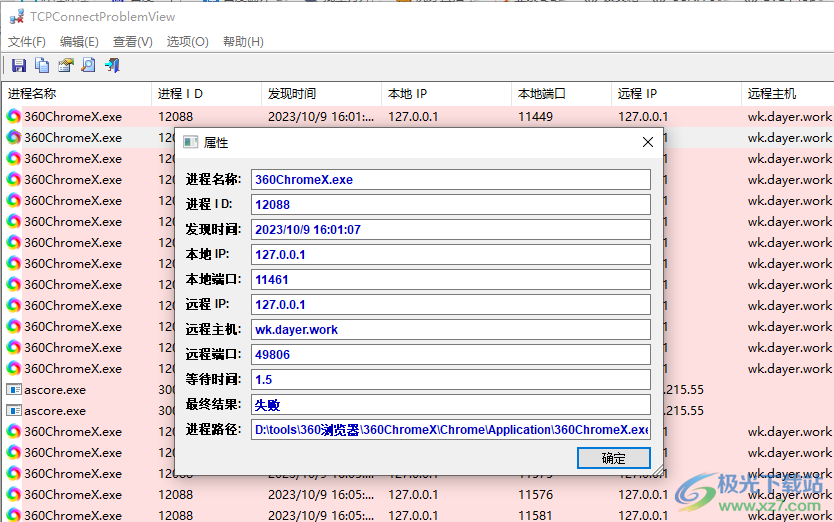The width and height of the screenshot is (834, 522).
Task: Sort by the 远程主机 column header
Action: click(x=787, y=94)
